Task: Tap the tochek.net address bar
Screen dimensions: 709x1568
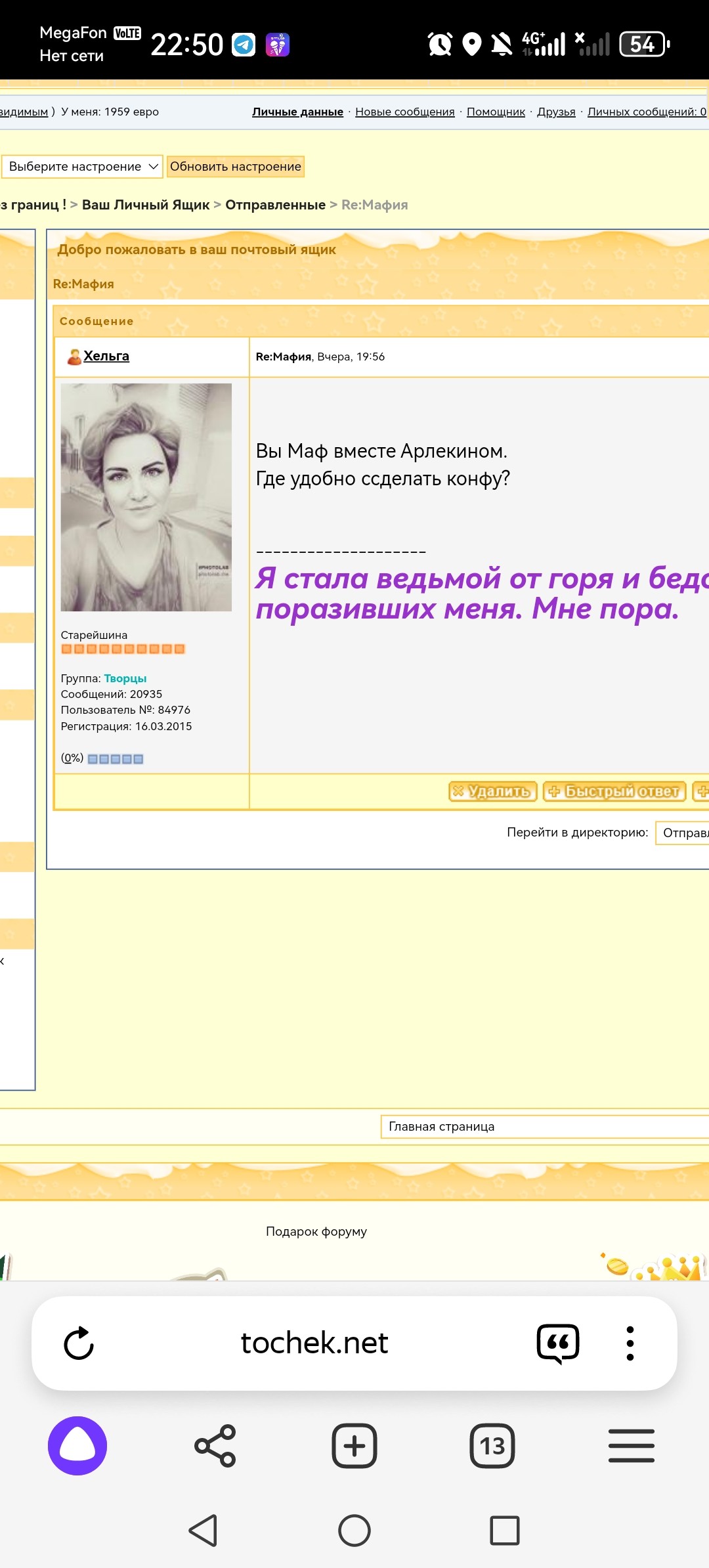Action: 314,1343
